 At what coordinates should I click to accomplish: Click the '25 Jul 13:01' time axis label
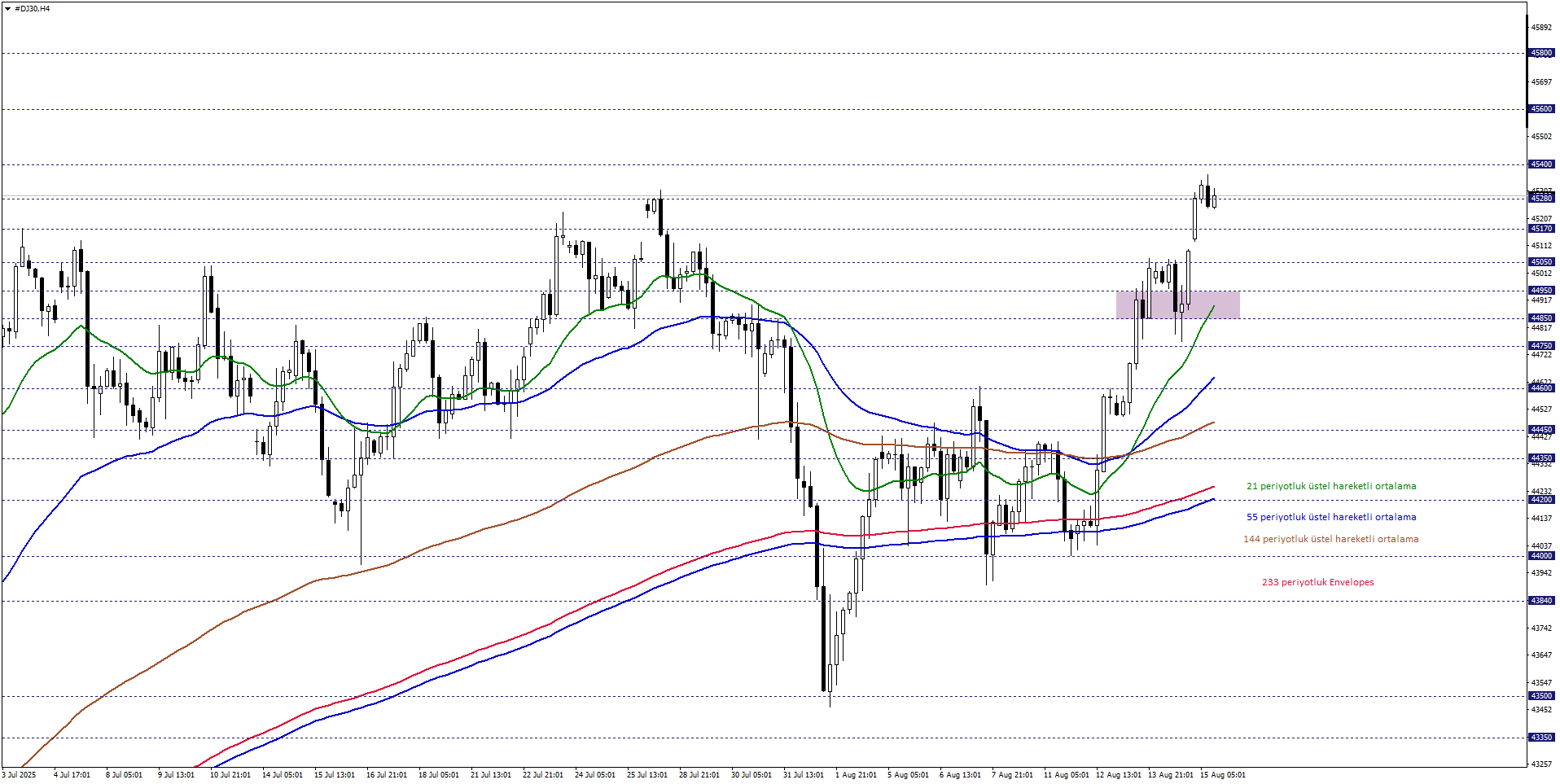coord(647,775)
